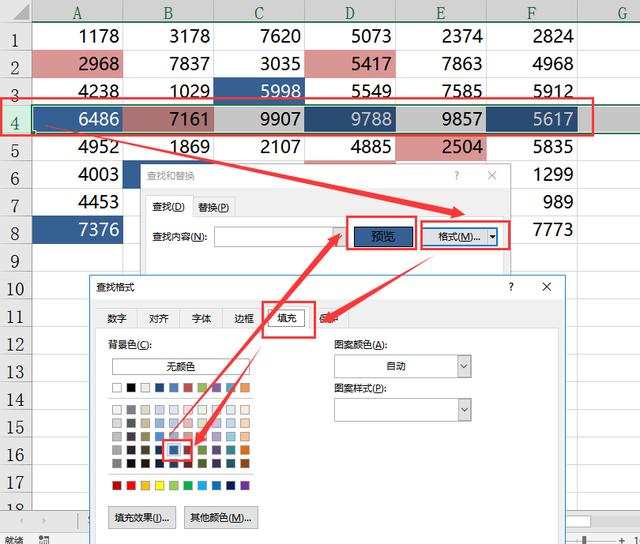Select cell containing 6486
This screenshot has height=544, width=640.
click(78, 119)
